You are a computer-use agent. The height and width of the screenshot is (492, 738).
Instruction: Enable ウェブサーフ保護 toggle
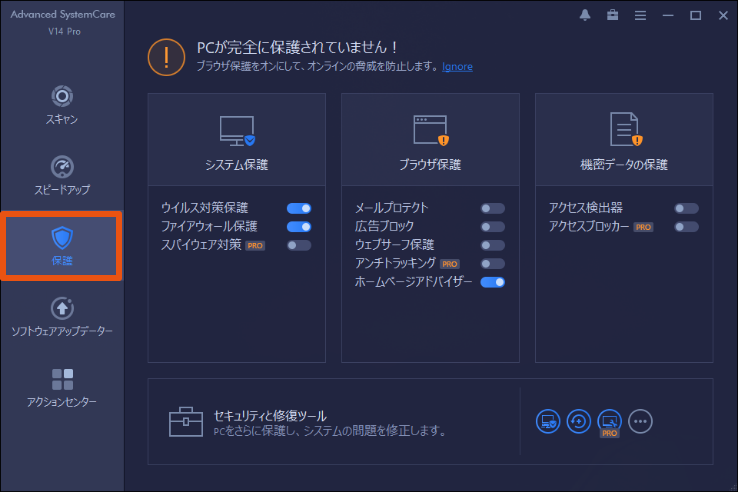[x=493, y=245]
